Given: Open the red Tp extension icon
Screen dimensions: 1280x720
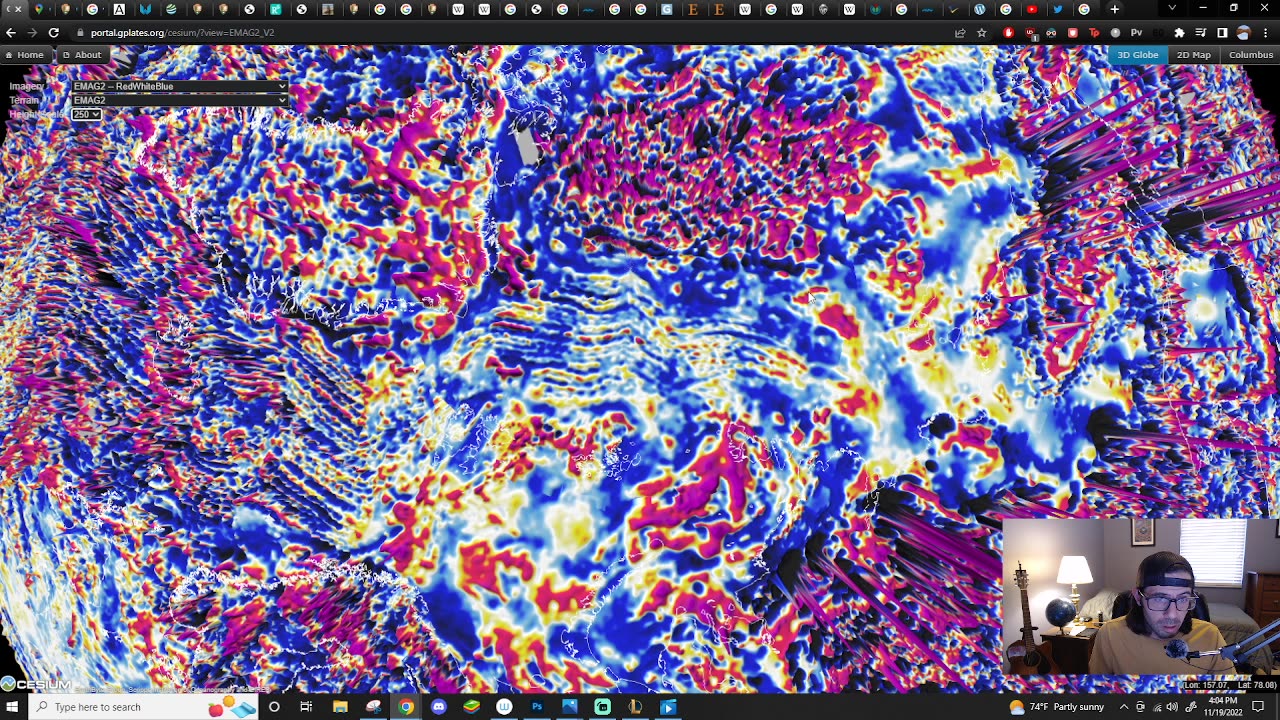Looking at the screenshot, I should pos(1094,33).
